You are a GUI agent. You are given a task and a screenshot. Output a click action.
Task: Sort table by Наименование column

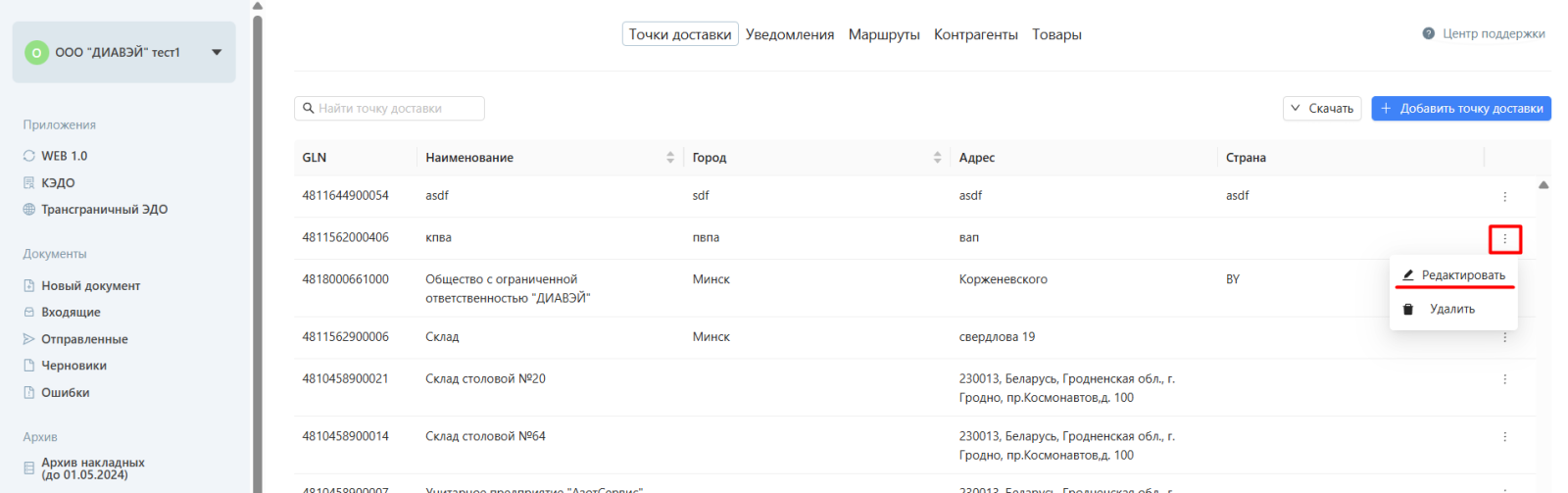[670, 158]
